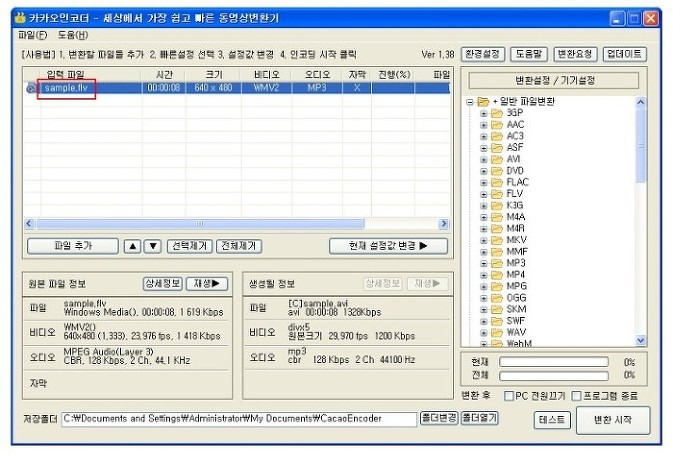Click the FLV folder icon

(497, 194)
